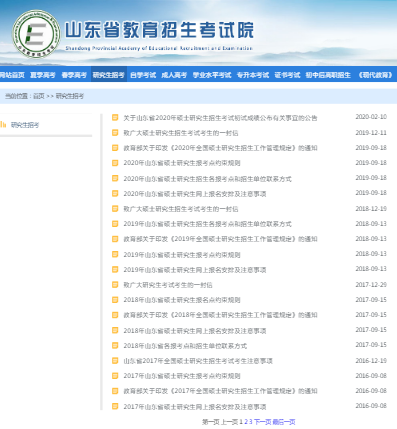
Task: Click icon beside 2020年网上报名安排及注意事项
Action: (x=115, y=193)
